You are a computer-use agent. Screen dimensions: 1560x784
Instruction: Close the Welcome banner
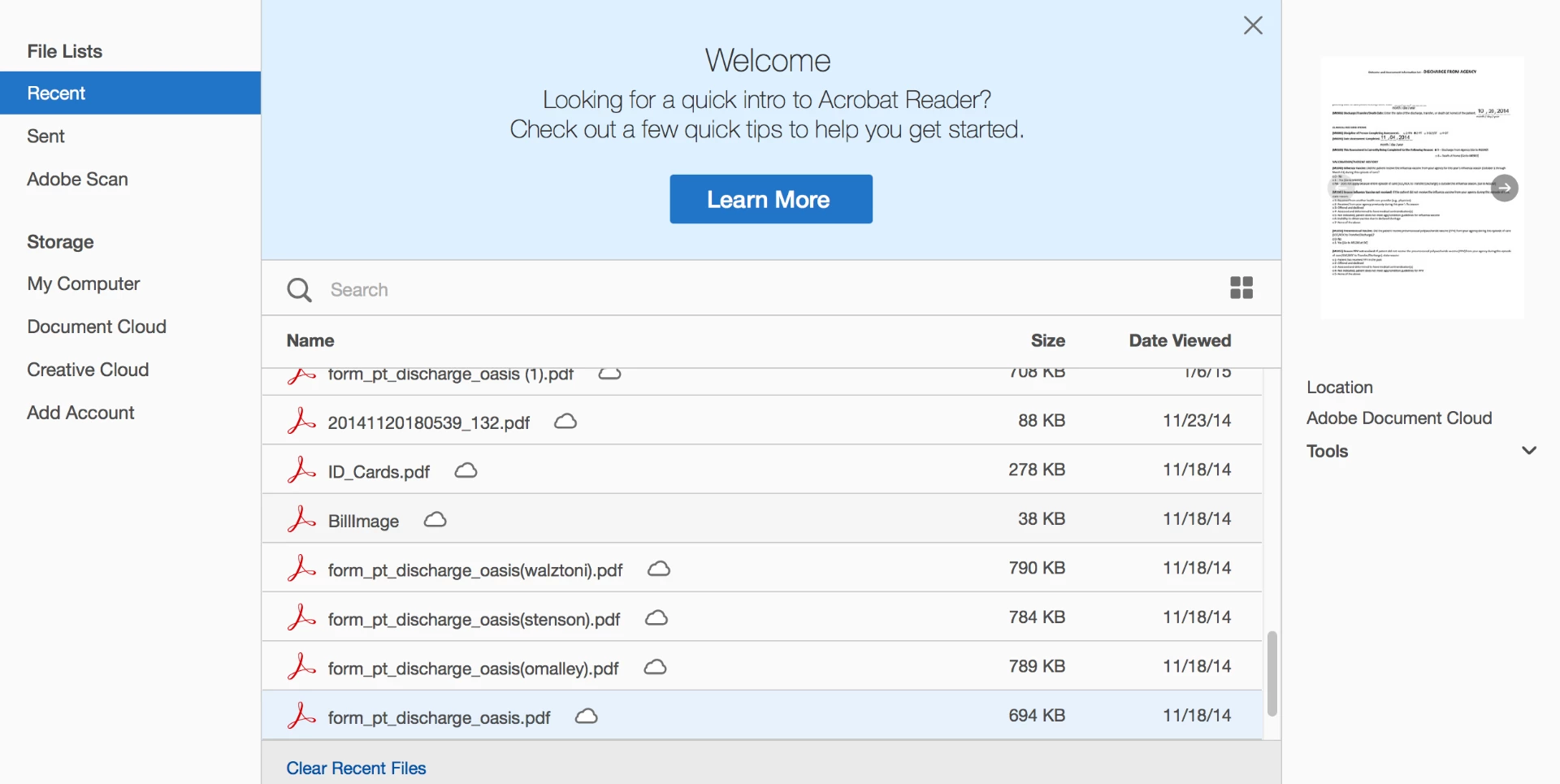1253,25
